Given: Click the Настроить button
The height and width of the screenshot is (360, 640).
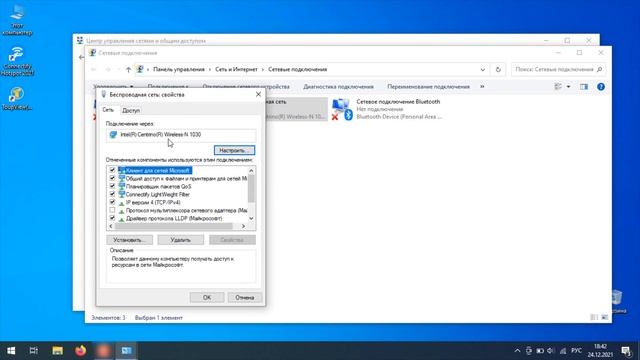Looking at the screenshot, I should click(234, 150).
